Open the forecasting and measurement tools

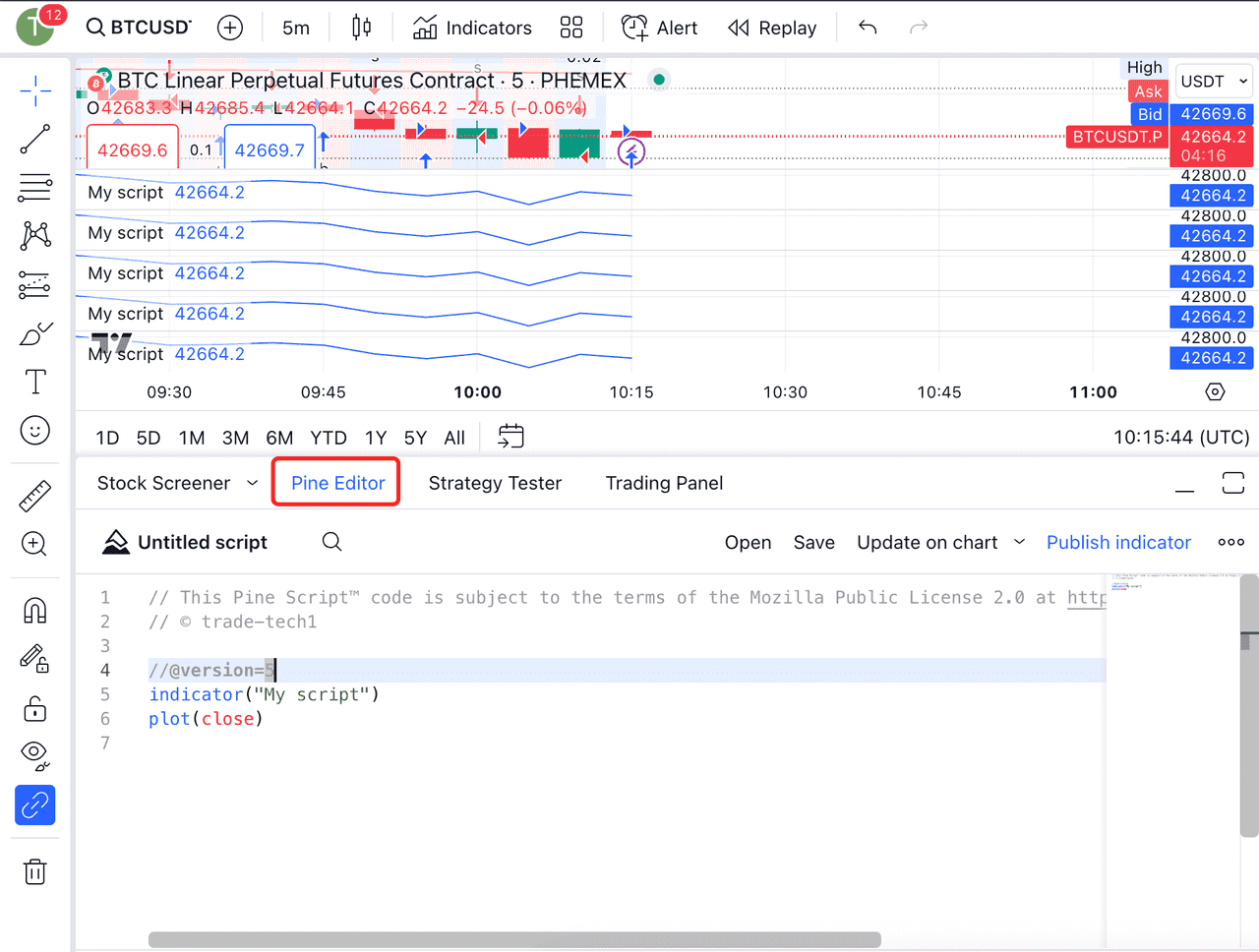click(x=35, y=285)
